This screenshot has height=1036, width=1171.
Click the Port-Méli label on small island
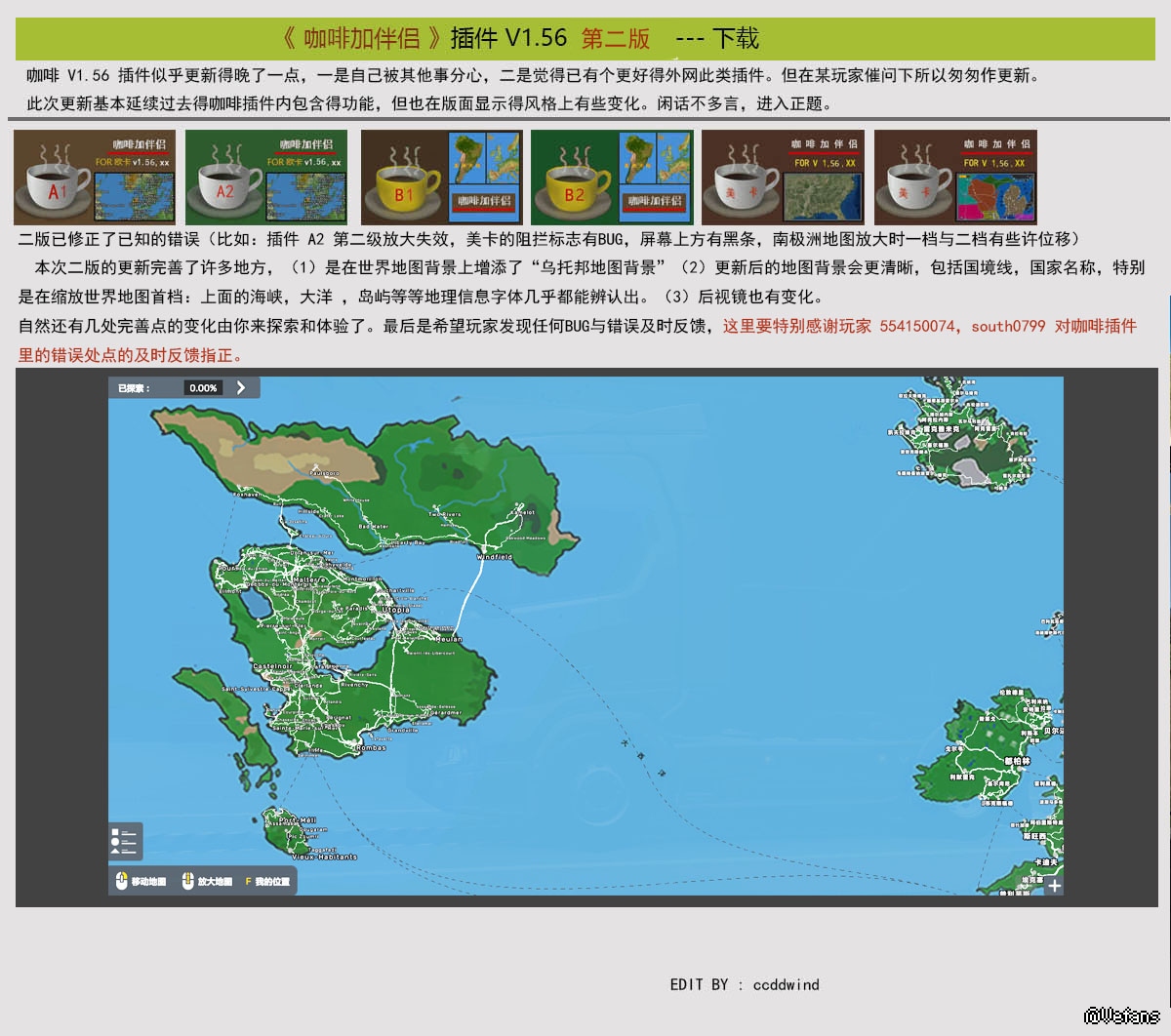point(299,821)
